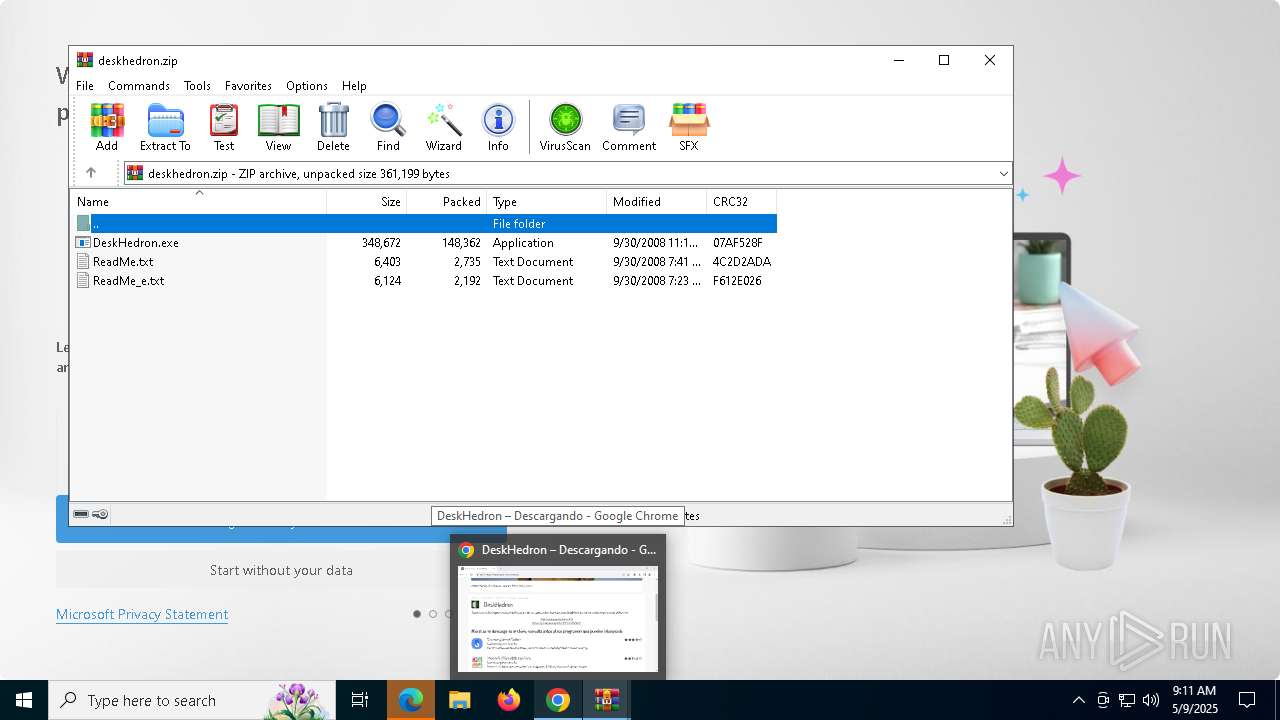Open Windows Start menu
This screenshot has height=720, width=1280.
[x=24, y=700]
